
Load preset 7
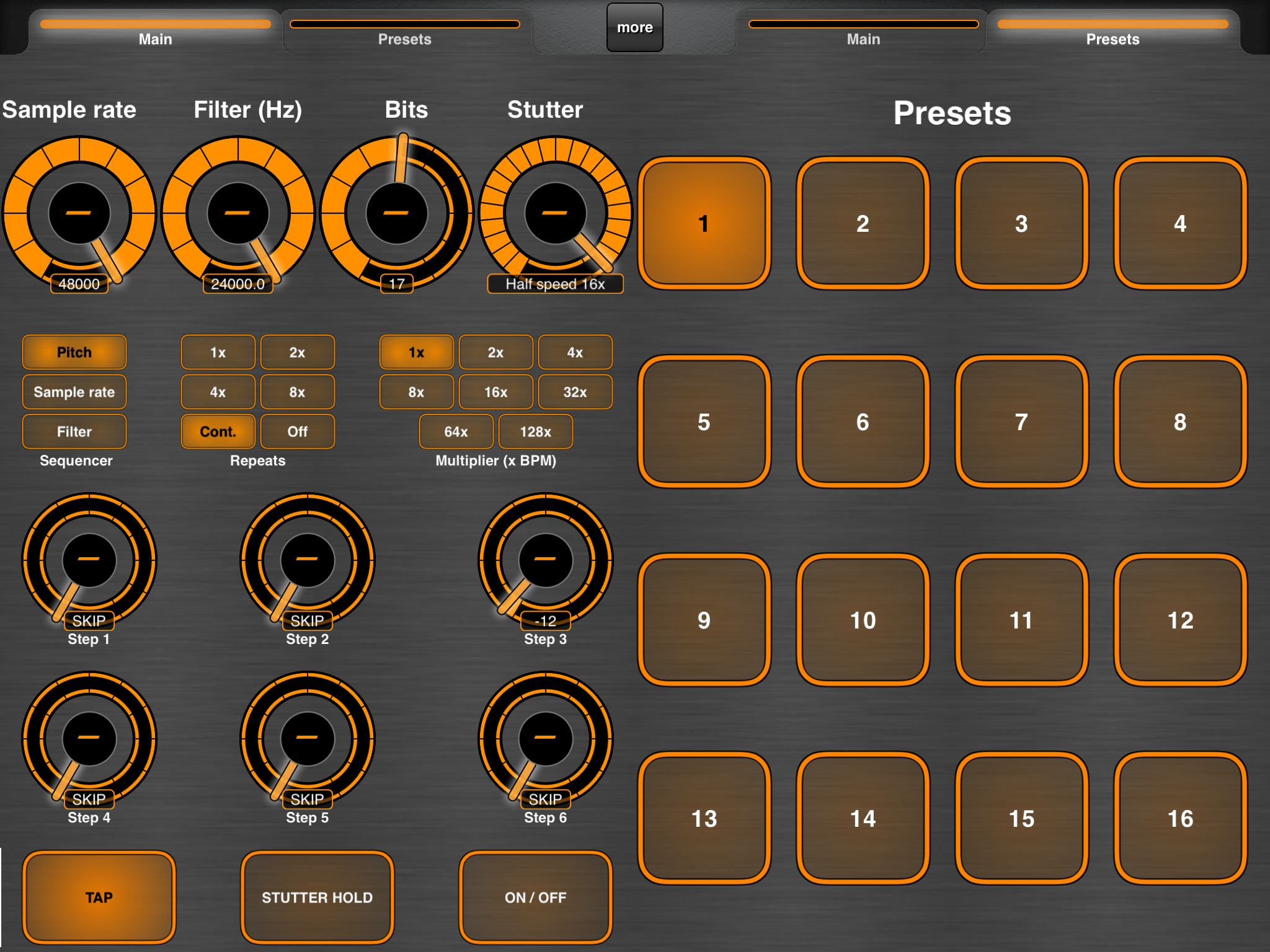tap(1022, 421)
